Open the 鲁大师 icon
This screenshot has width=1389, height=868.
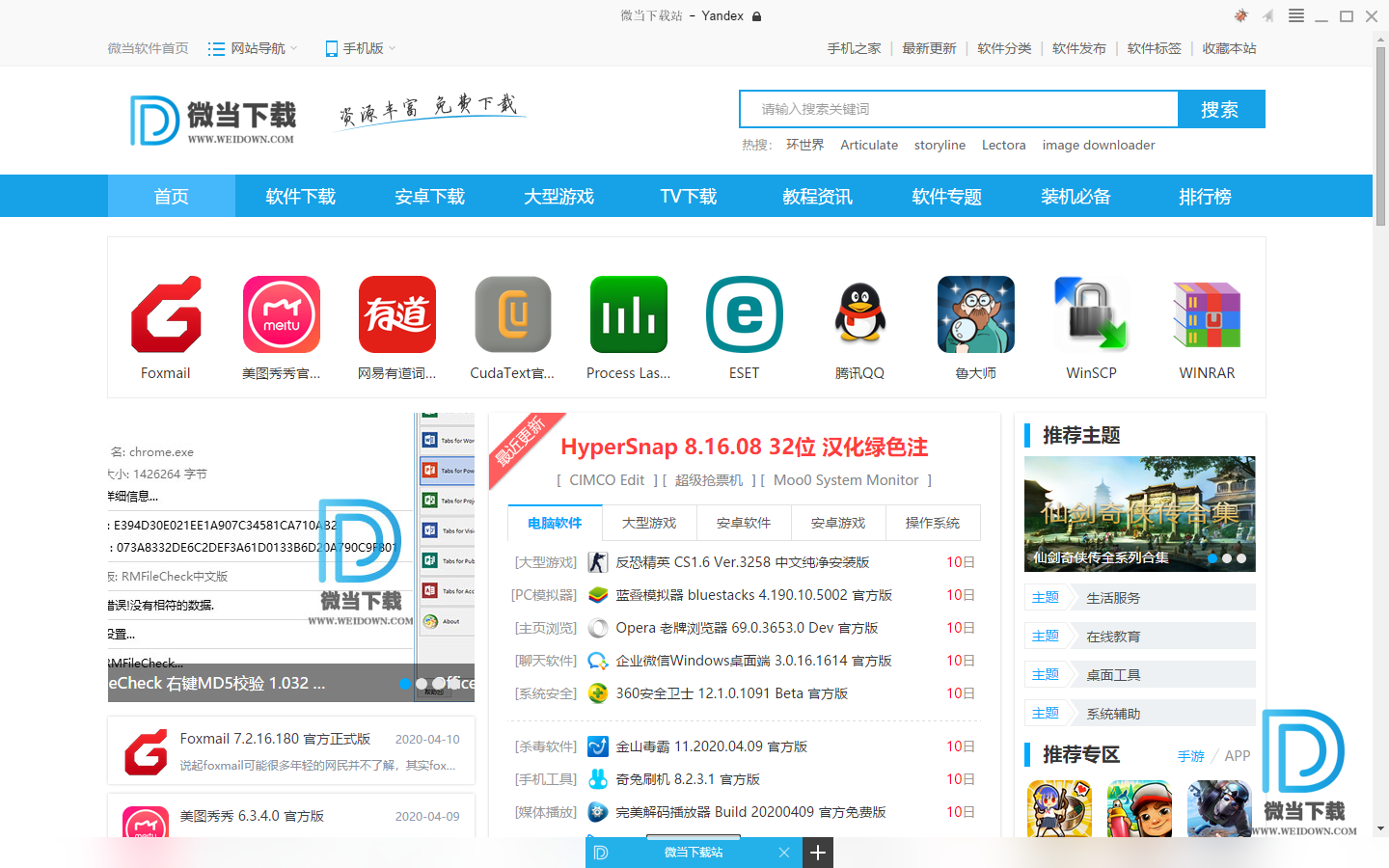coord(976,314)
